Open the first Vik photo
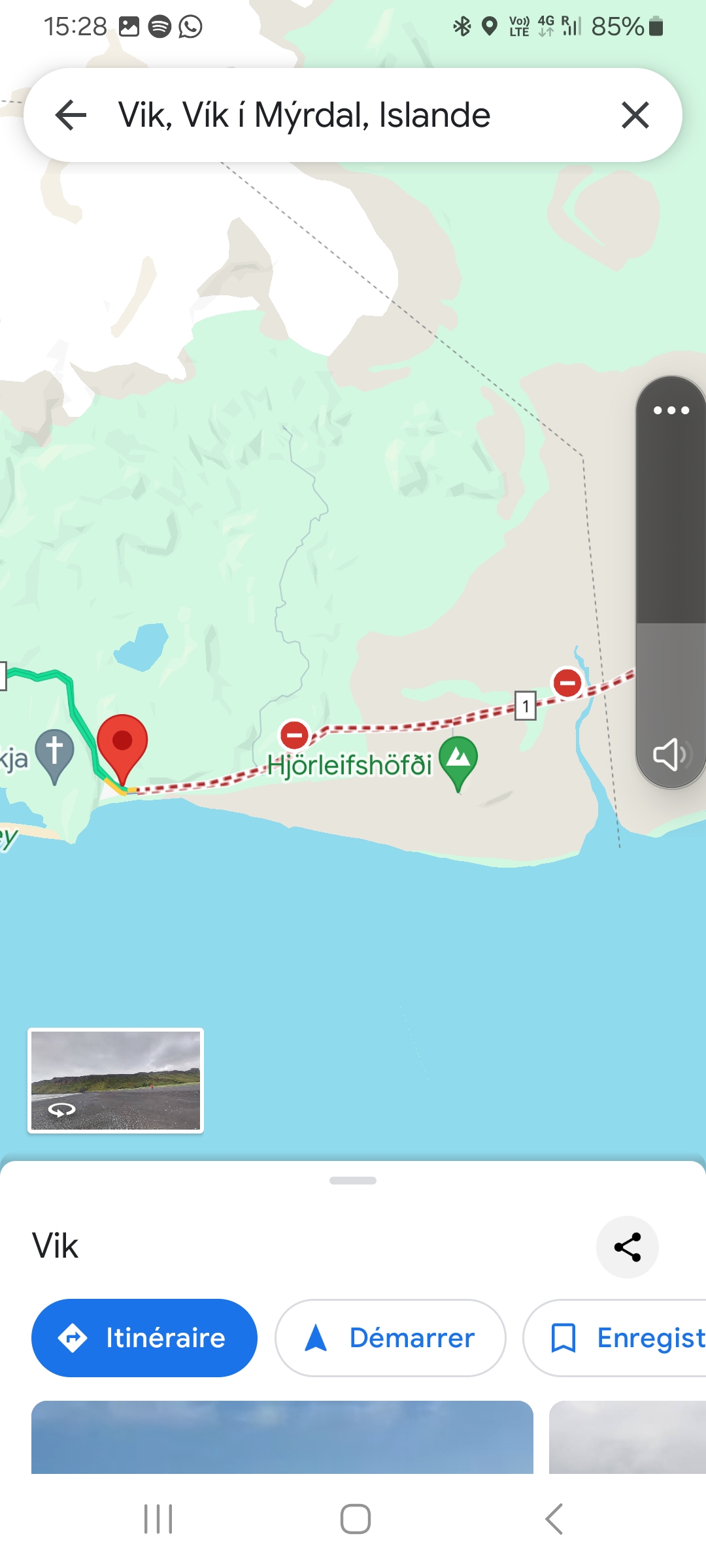Image resolution: width=706 pixels, height=1568 pixels. click(x=282, y=1437)
